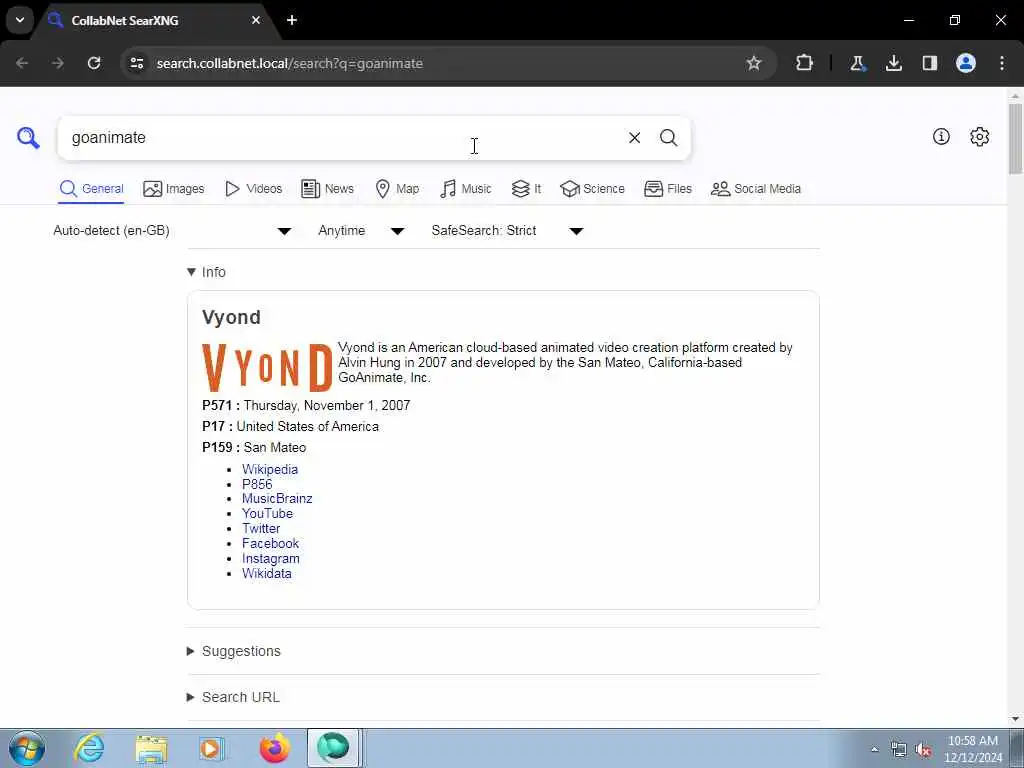The image size is (1024, 768).
Task: Open Chrome Labs flask icon
Action: [x=857, y=63]
